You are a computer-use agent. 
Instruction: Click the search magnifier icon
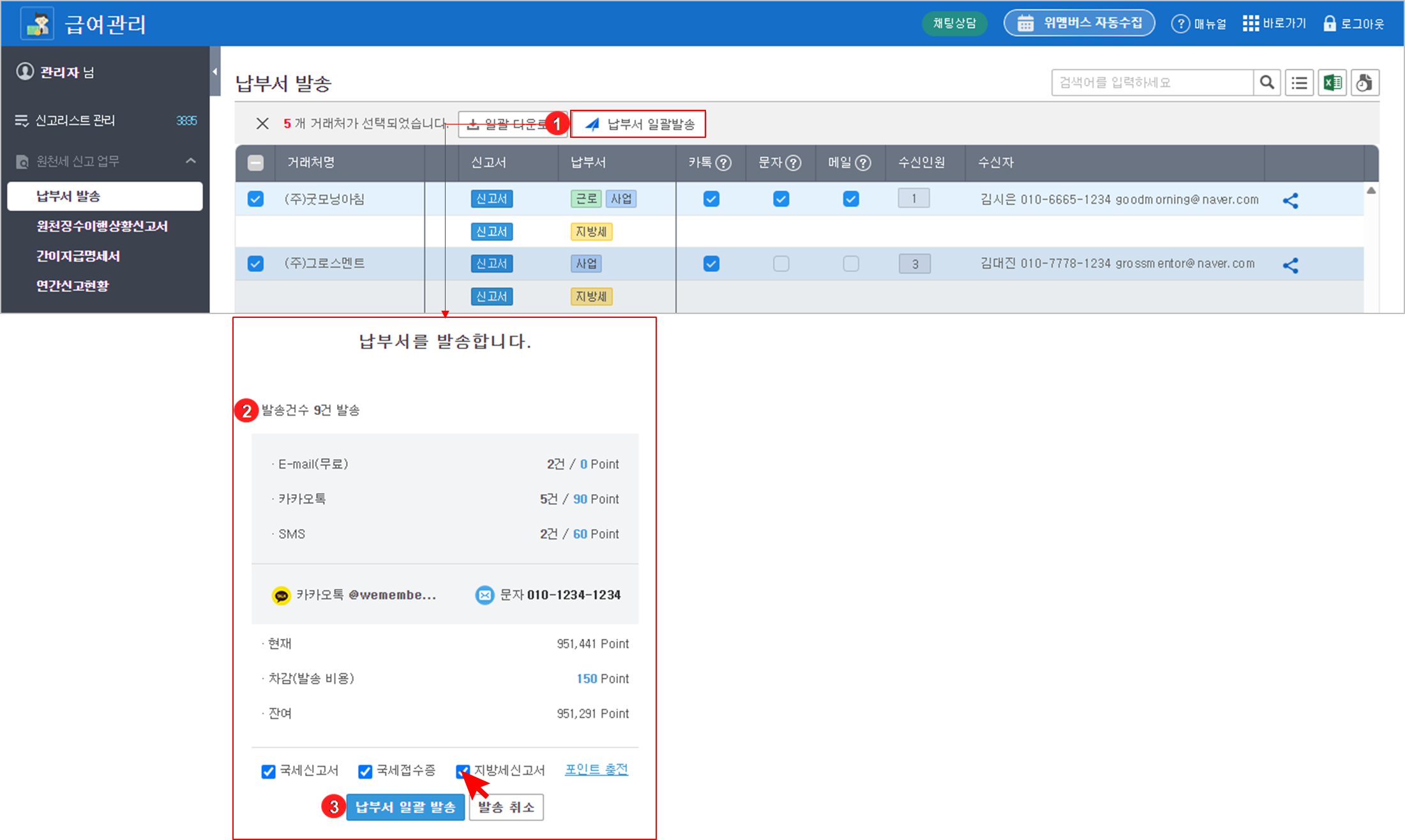[1266, 82]
